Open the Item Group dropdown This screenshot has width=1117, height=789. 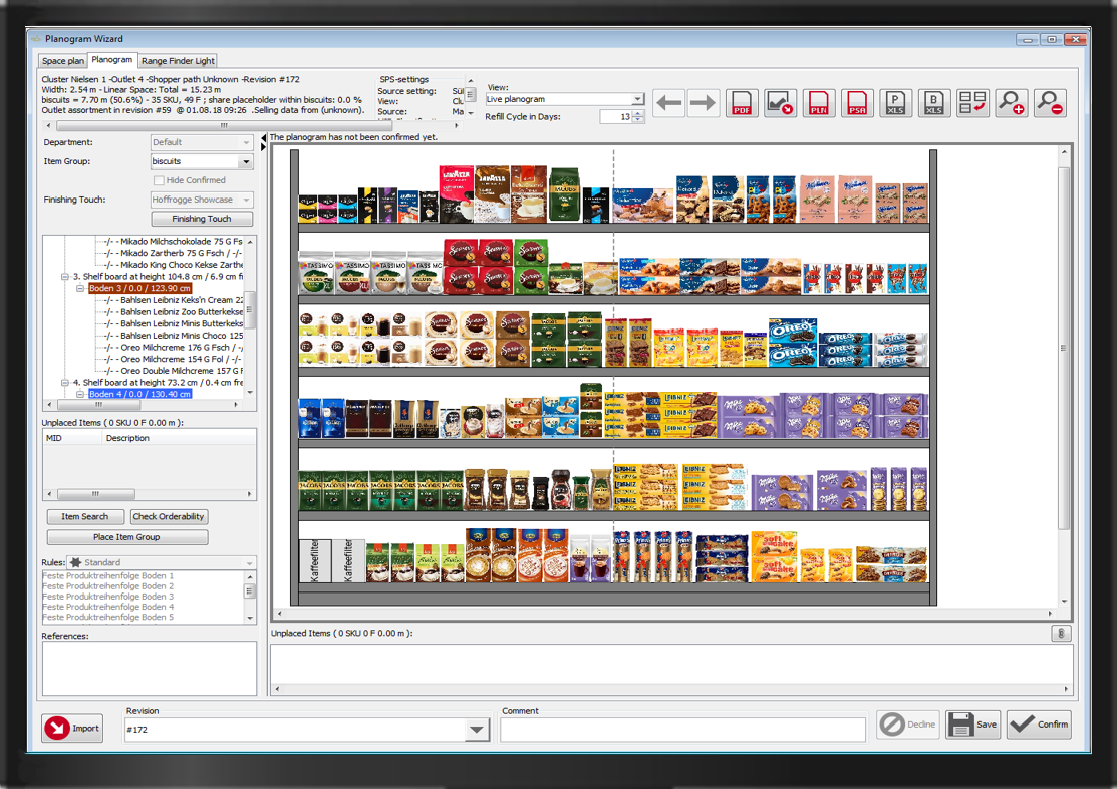coord(246,162)
